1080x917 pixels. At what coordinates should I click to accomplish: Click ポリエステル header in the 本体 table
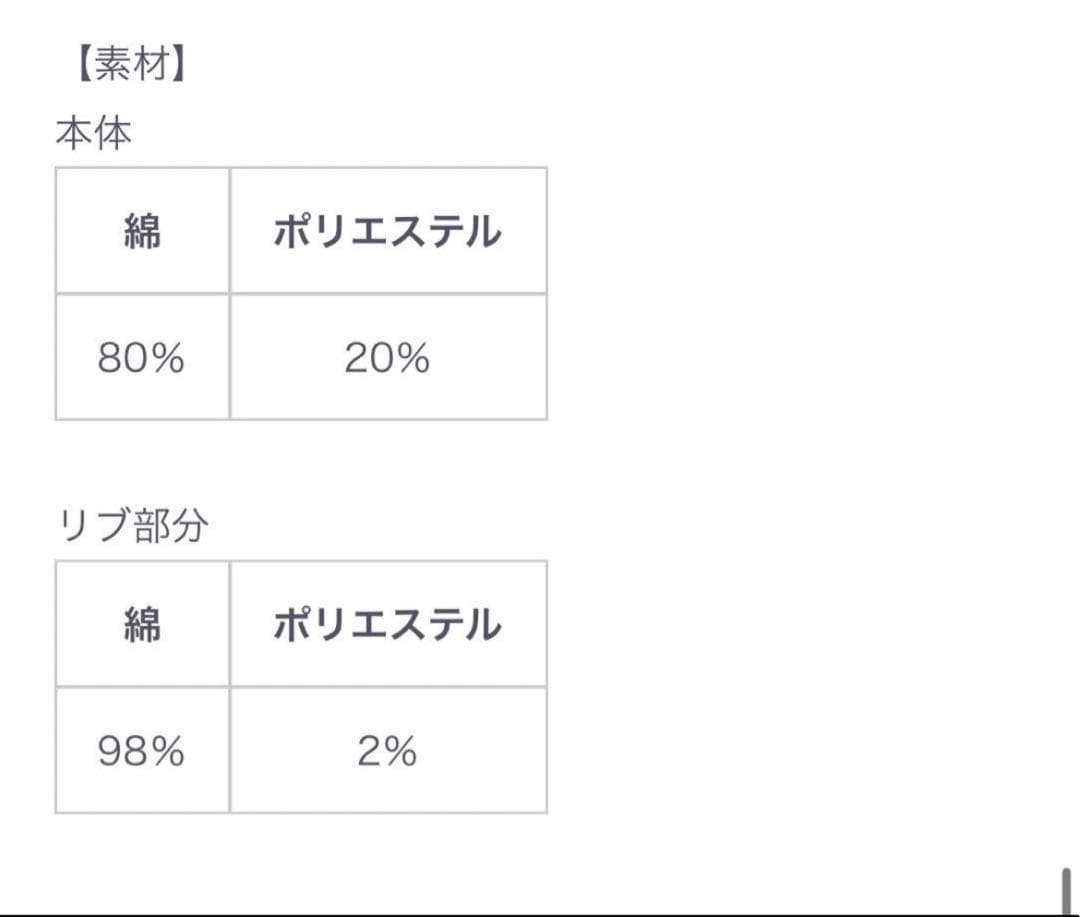(387, 232)
